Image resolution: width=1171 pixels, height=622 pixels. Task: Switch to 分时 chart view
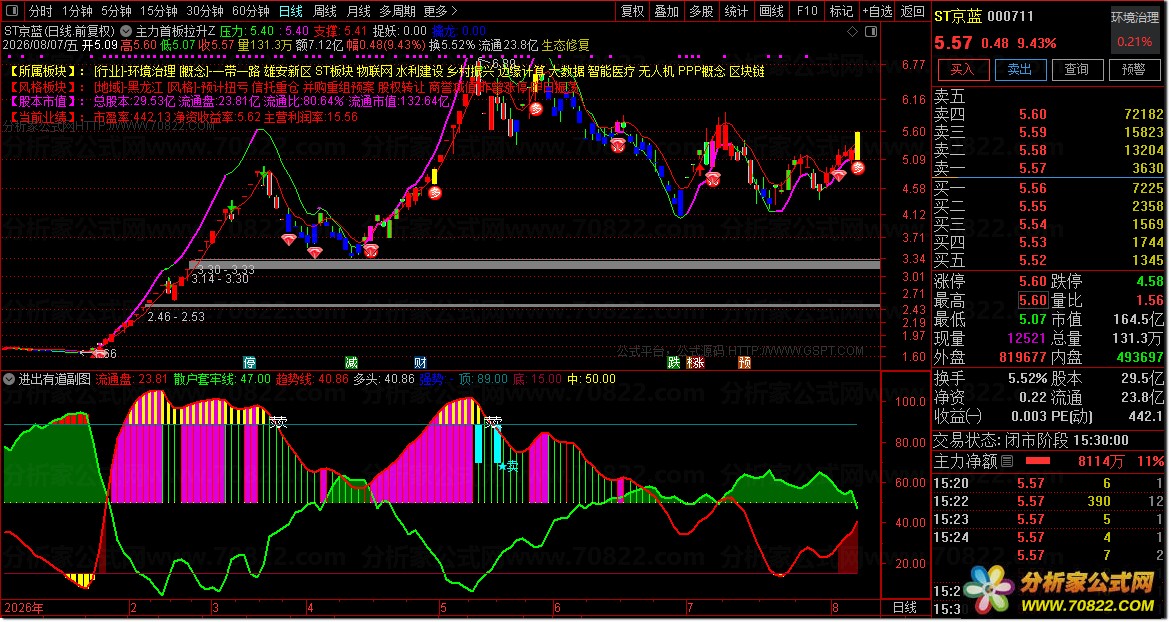[40, 11]
